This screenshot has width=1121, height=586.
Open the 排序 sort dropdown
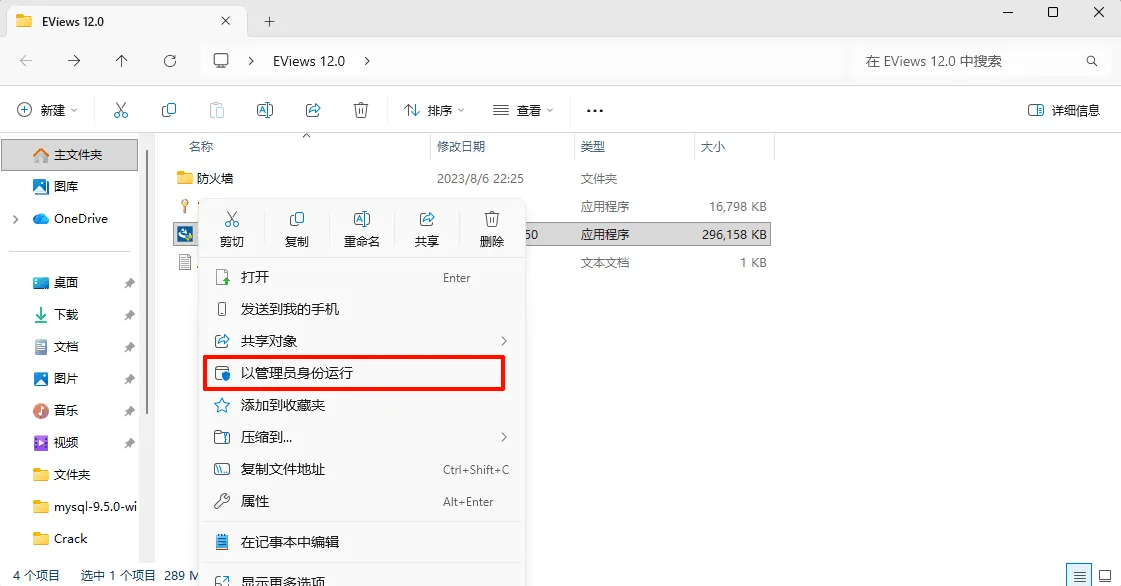[x=434, y=110]
